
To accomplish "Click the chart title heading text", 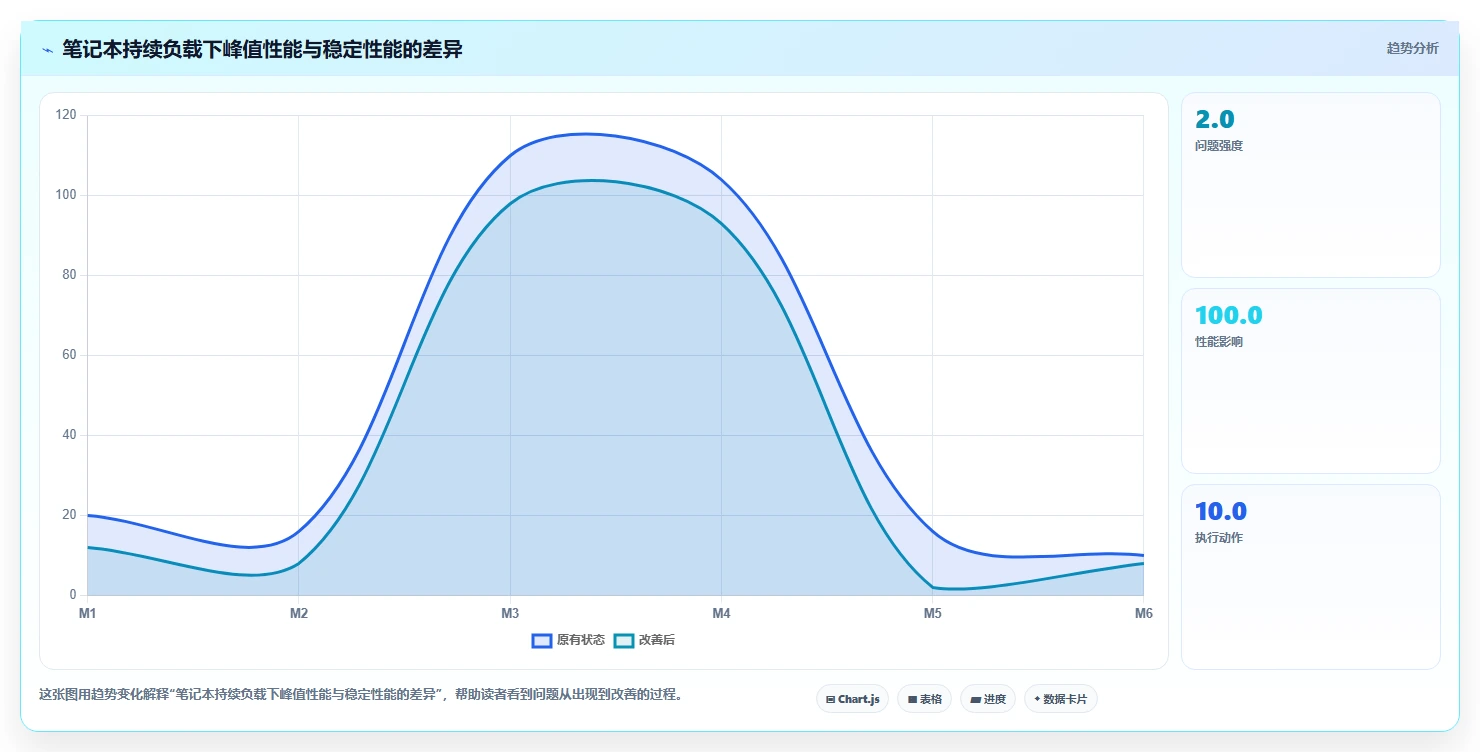I will point(262,49).
